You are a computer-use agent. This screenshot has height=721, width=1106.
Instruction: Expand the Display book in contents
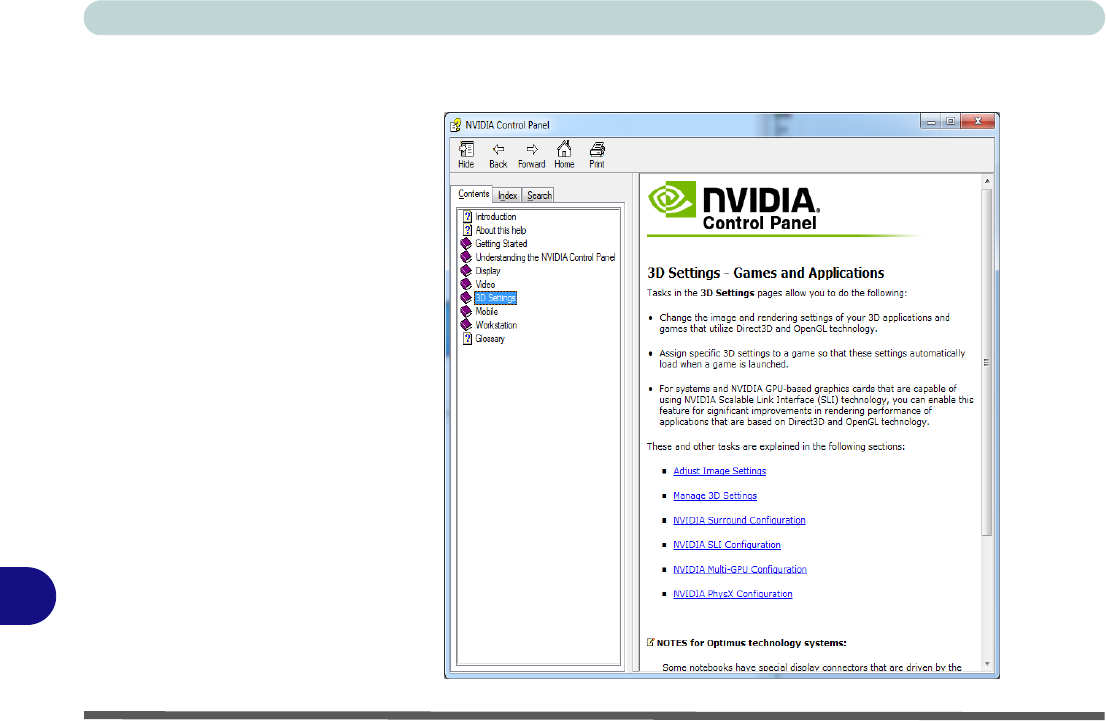466,271
